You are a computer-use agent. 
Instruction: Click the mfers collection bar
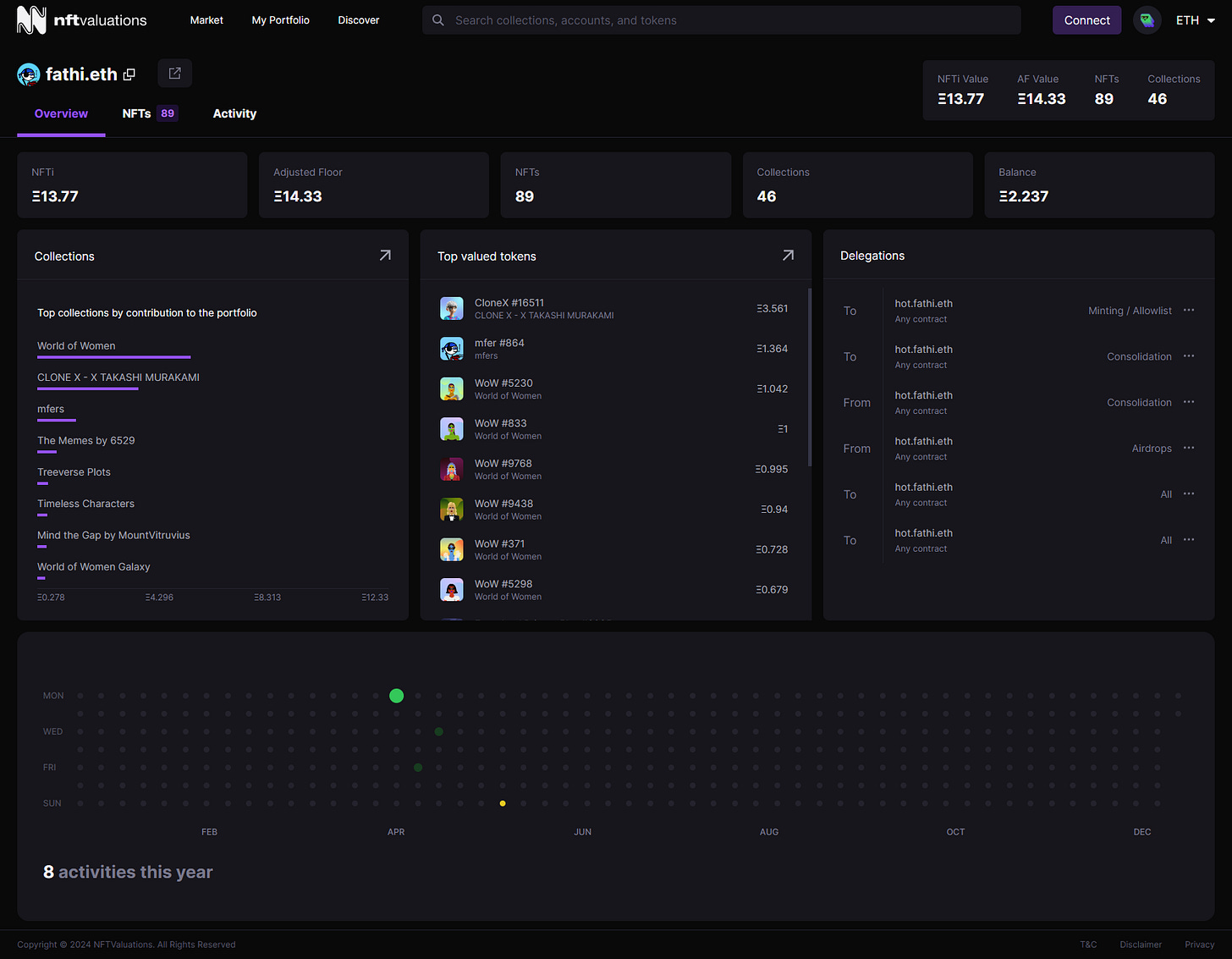coord(57,420)
